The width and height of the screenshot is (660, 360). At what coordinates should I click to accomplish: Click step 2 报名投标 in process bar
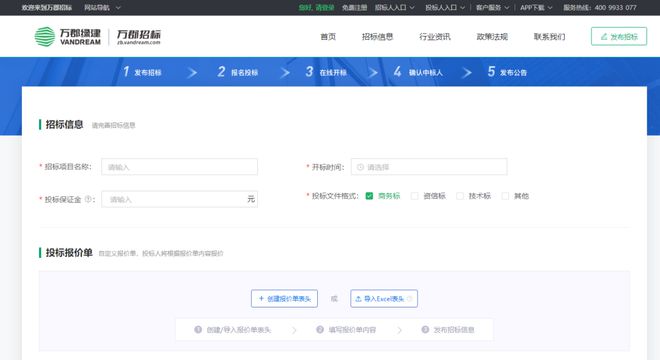click(x=237, y=72)
